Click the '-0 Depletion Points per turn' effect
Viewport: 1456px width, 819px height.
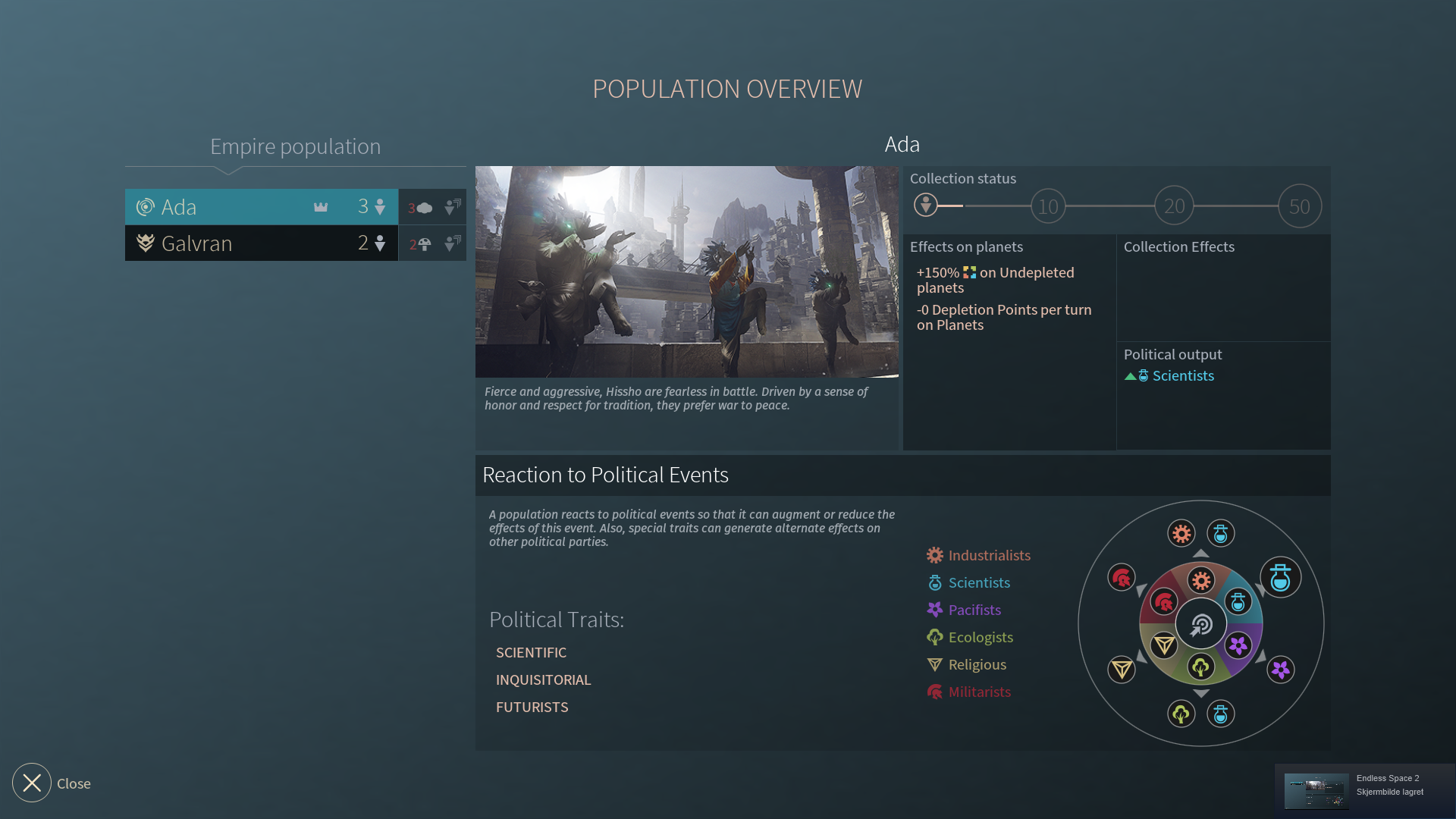click(x=1004, y=317)
